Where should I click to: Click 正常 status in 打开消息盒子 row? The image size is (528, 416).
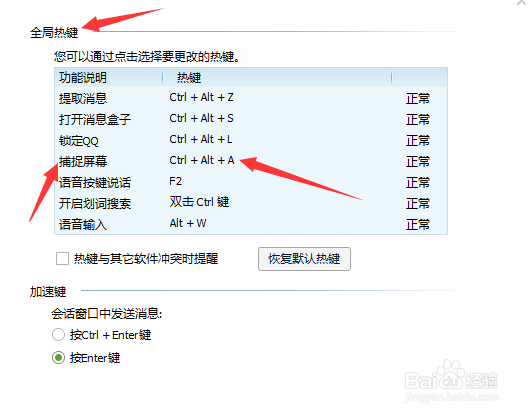point(418,119)
